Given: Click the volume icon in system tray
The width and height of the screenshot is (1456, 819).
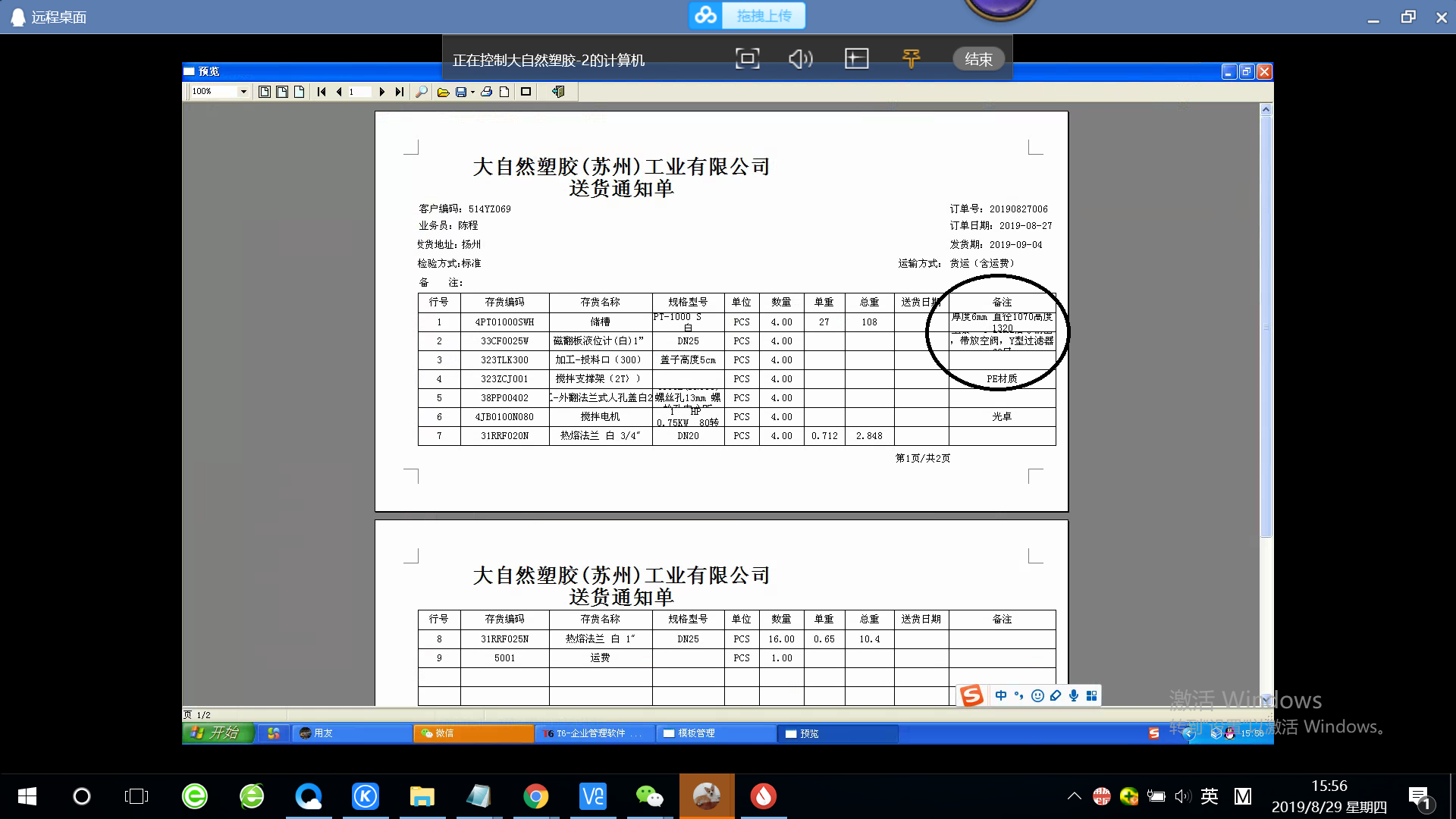Looking at the screenshot, I should (x=1183, y=796).
